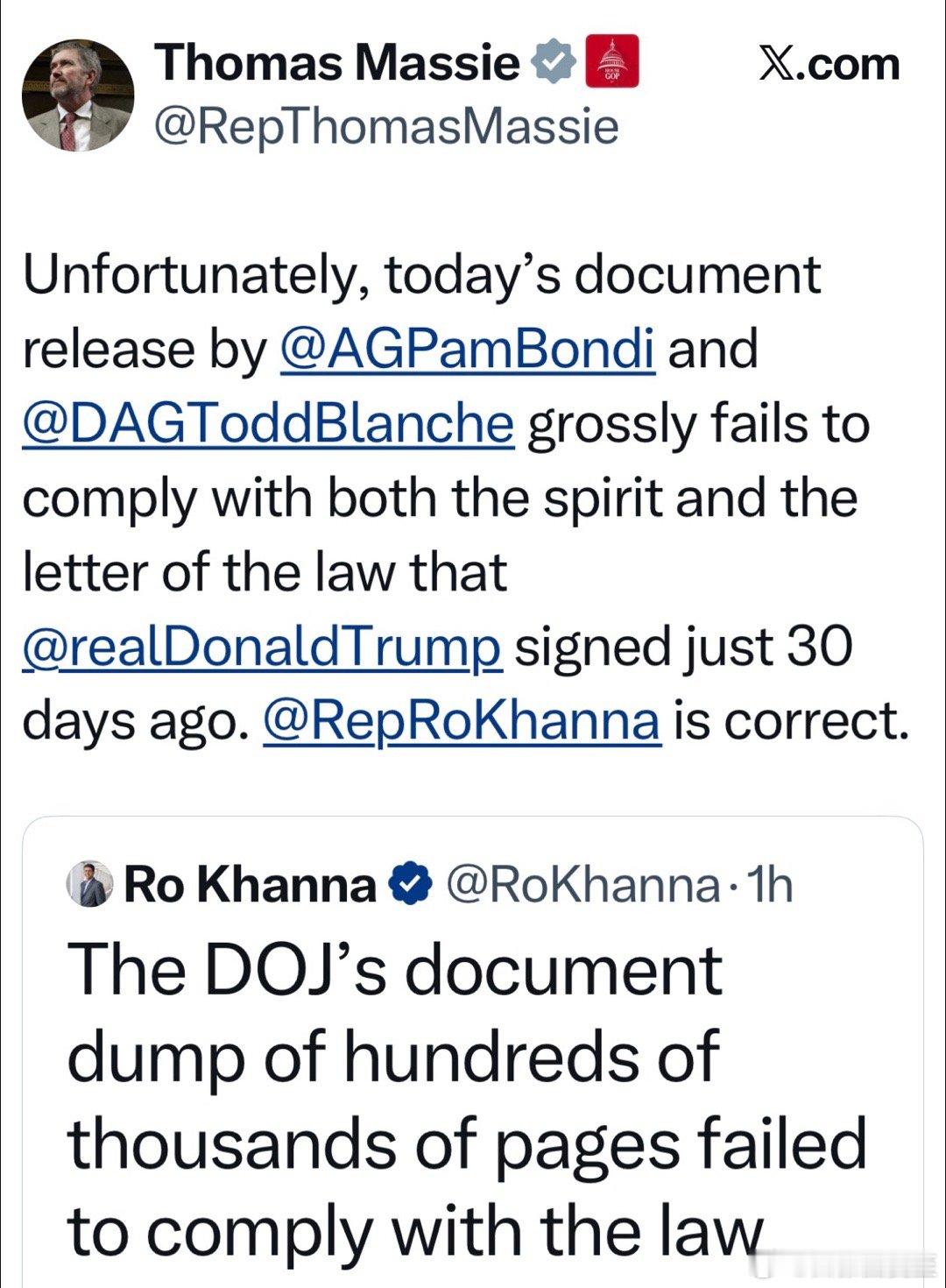
Task: Click the @RepRoKhanna mention
Action: (x=462, y=722)
